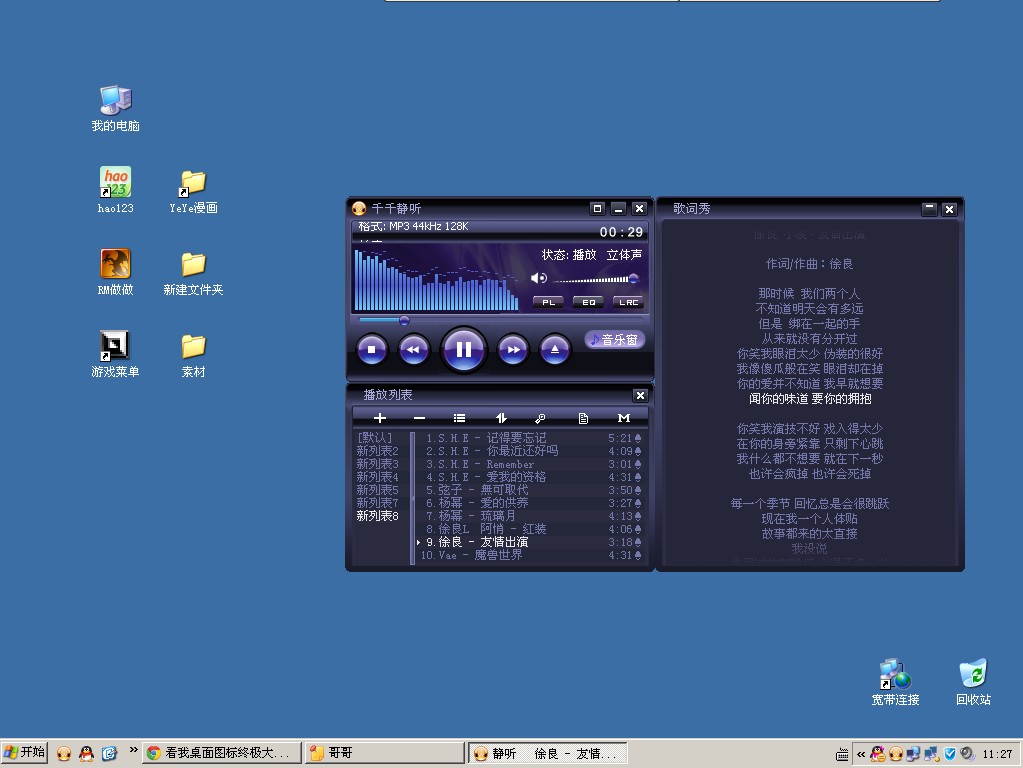Click the song progress seek bar
Screen dimensions: 1023x768
click(x=500, y=320)
